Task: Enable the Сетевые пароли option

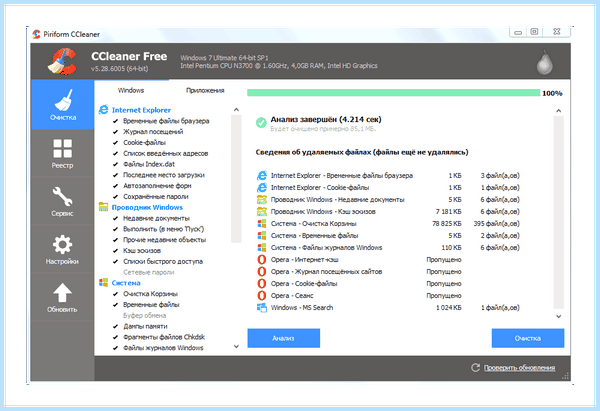Action: coord(148,272)
